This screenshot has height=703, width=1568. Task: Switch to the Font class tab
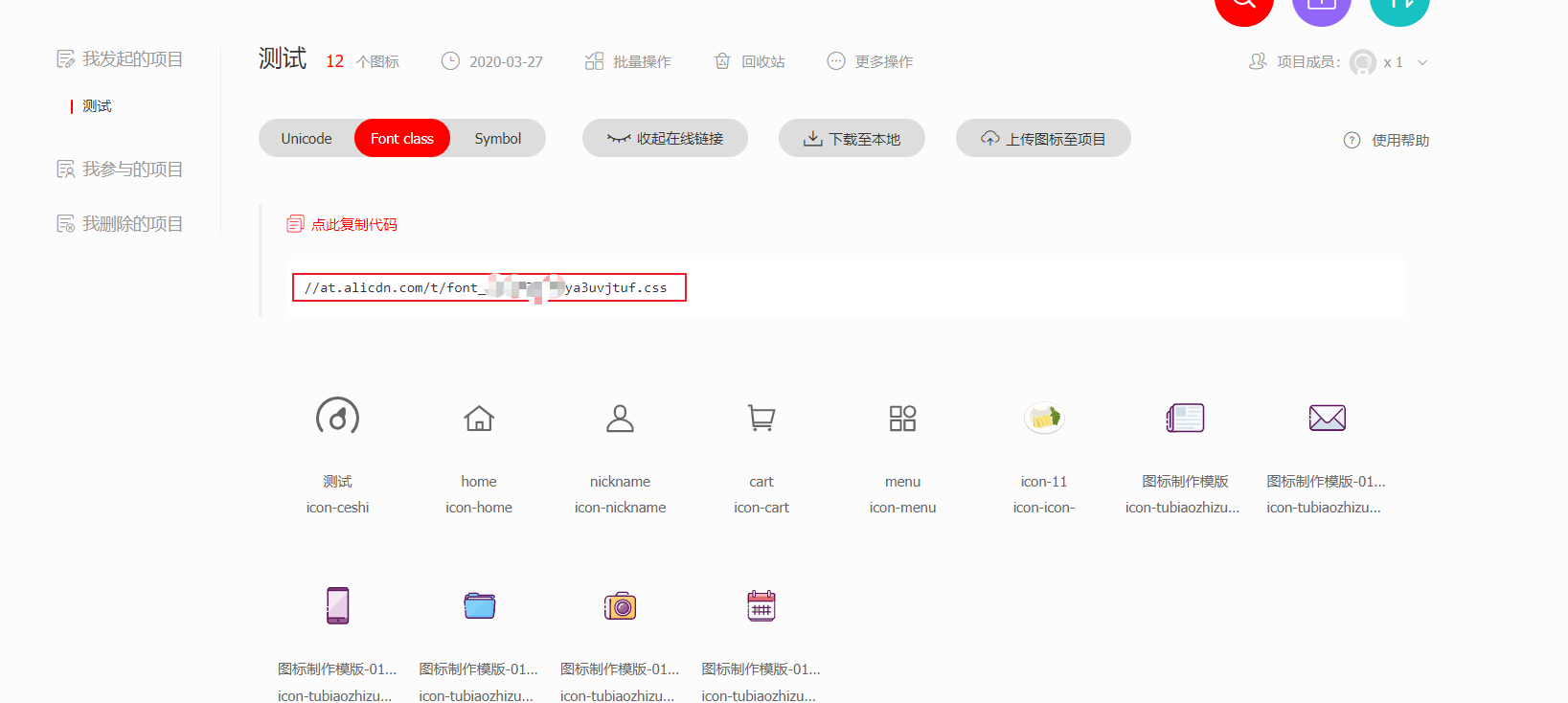coord(402,138)
